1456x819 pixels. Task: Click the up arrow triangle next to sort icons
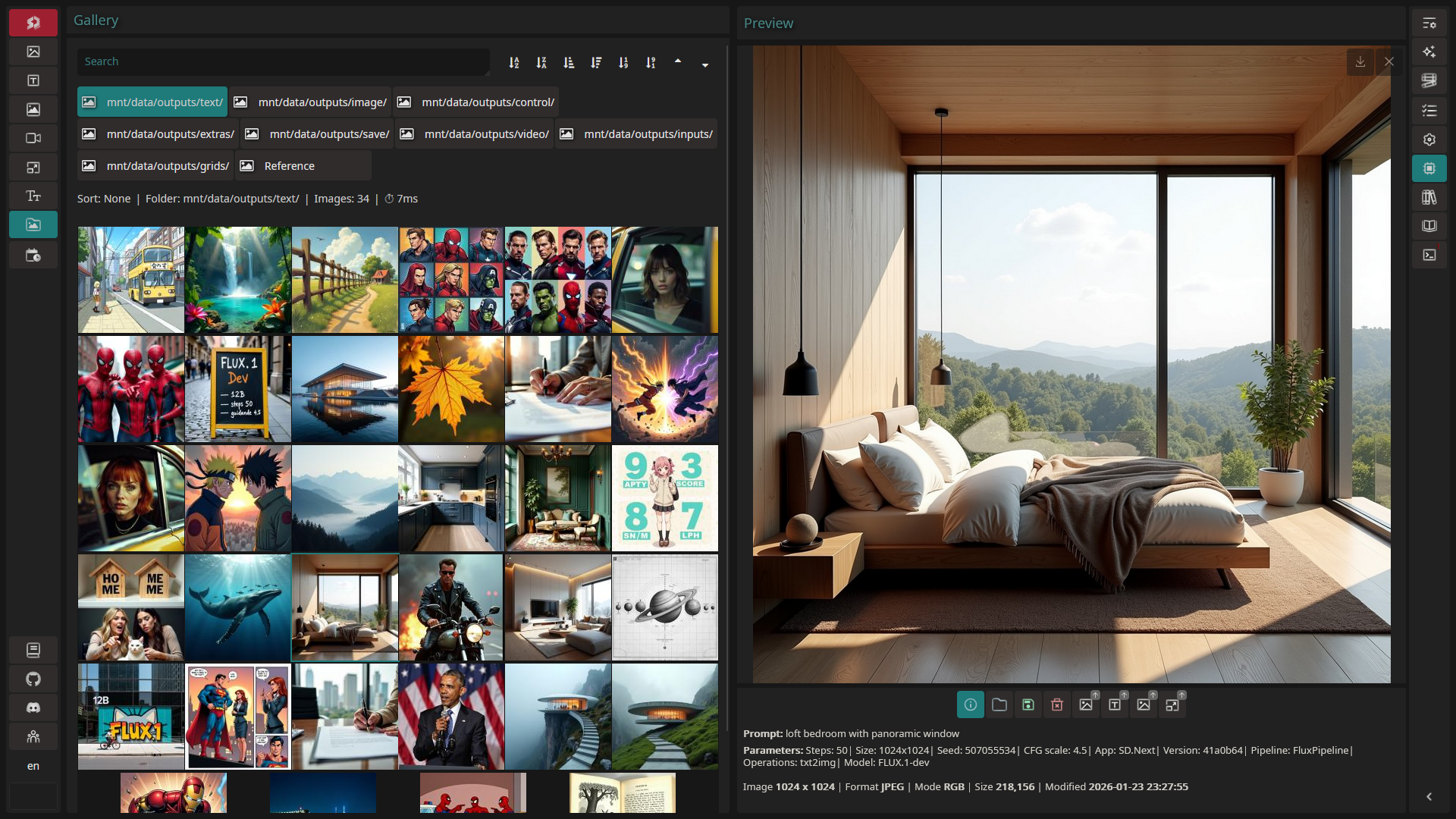[678, 61]
